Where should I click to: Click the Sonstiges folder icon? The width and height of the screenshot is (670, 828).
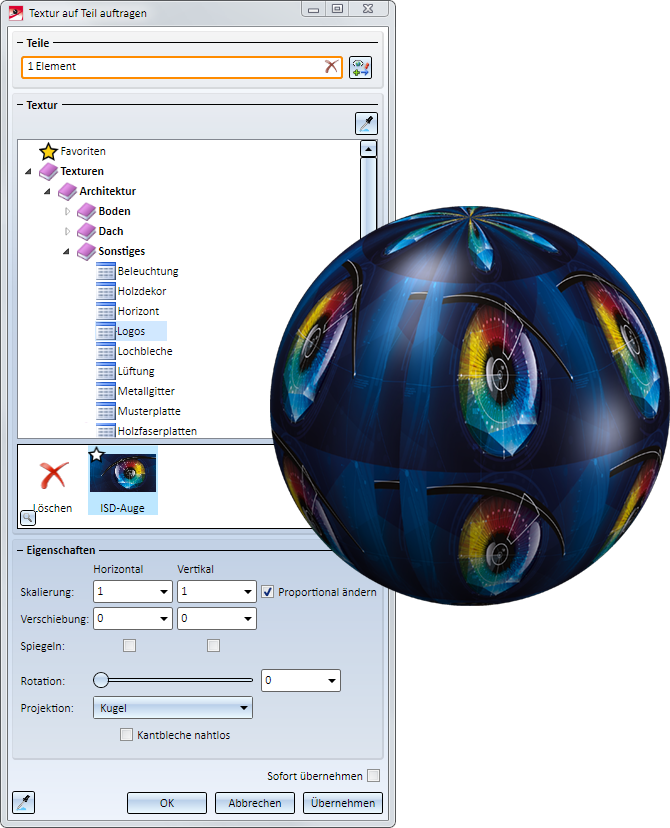coord(87,252)
